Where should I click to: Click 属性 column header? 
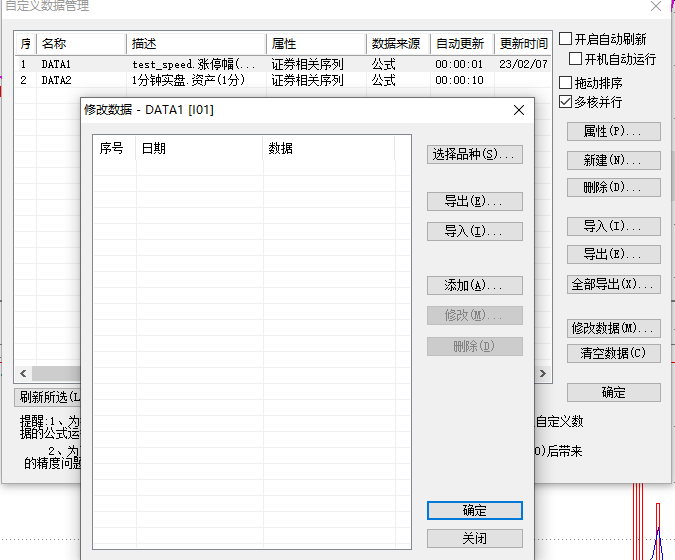(316, 43)
